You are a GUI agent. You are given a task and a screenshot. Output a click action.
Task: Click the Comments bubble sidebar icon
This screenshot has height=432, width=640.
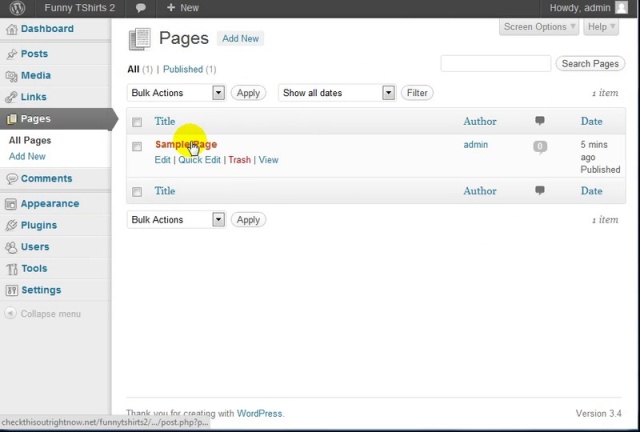pyautogui.click(x=12, y=178)
